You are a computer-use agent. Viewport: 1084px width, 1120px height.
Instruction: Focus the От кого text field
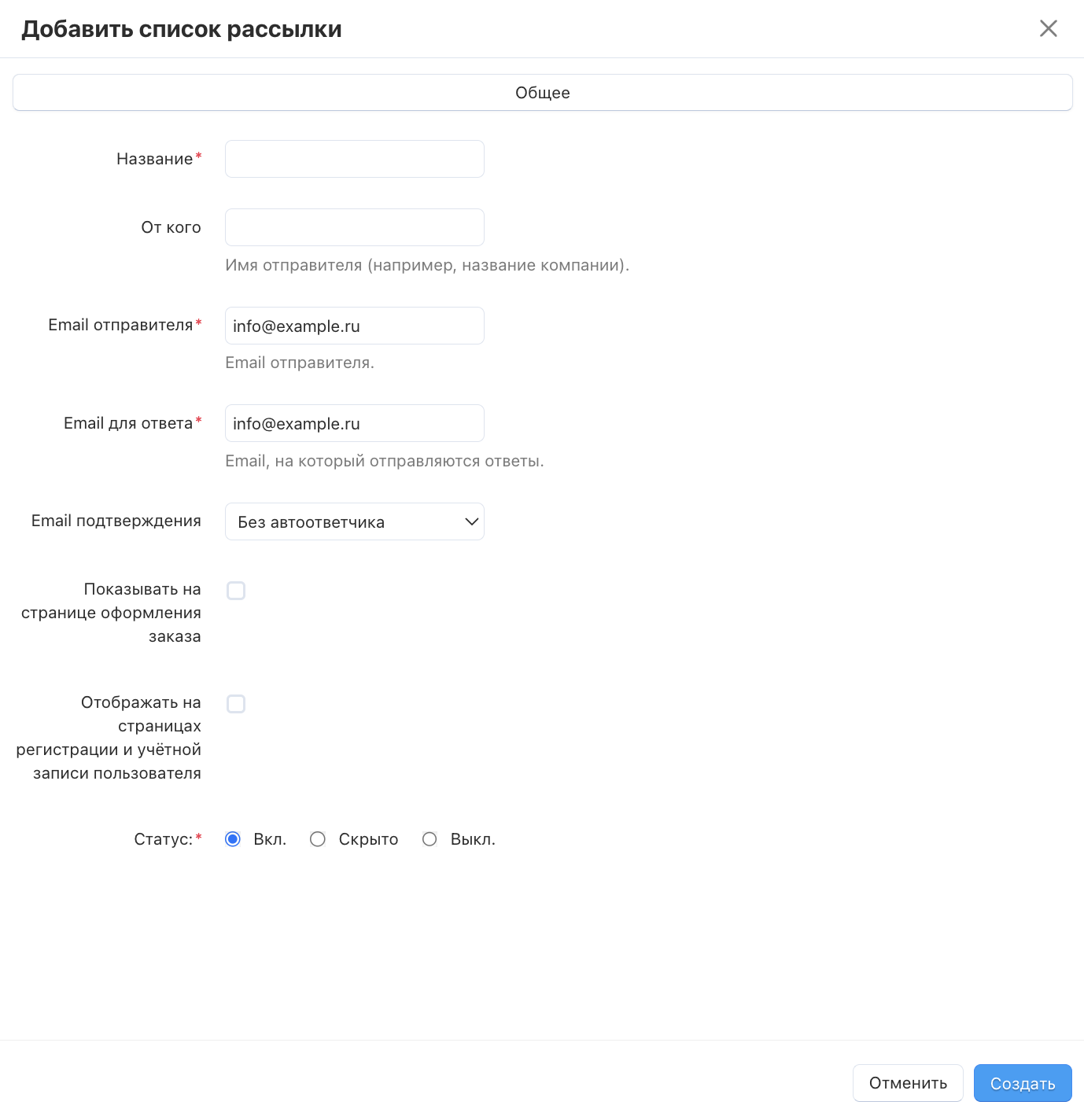[354, 227]
